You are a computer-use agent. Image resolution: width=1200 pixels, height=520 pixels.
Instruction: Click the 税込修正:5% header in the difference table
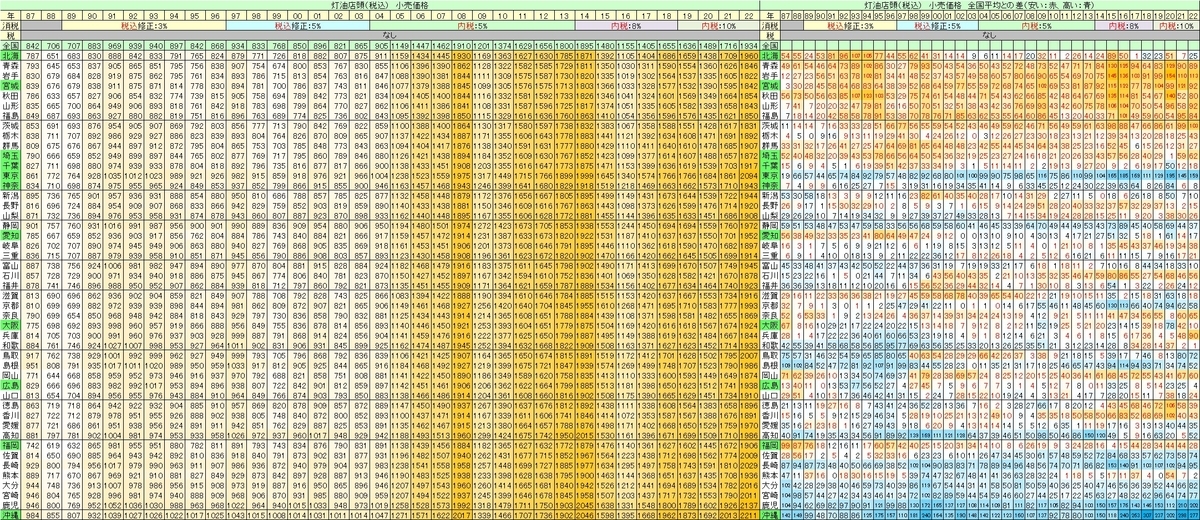[x=937, y=25]
